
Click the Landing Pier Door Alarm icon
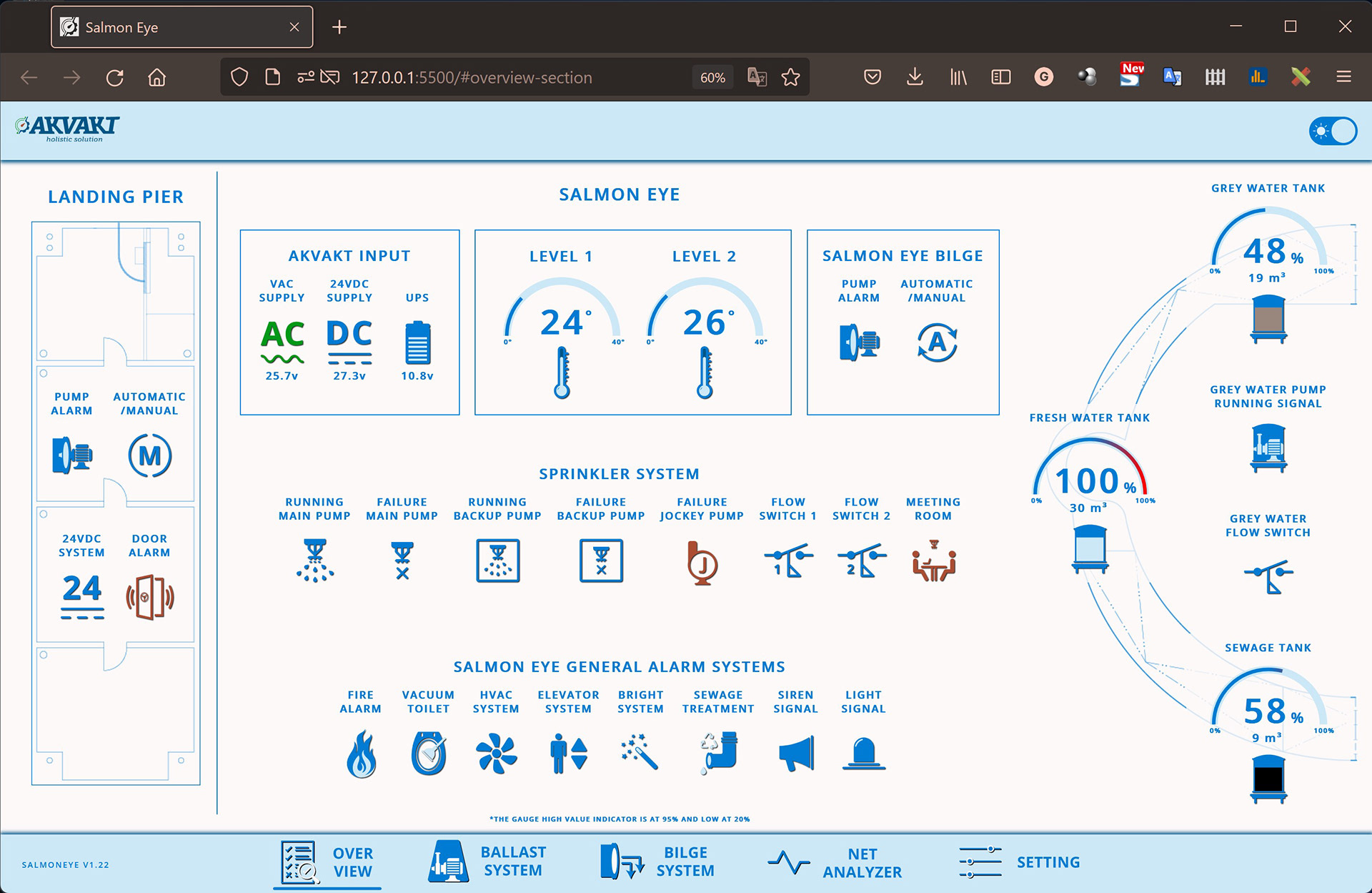coord(150,597)
